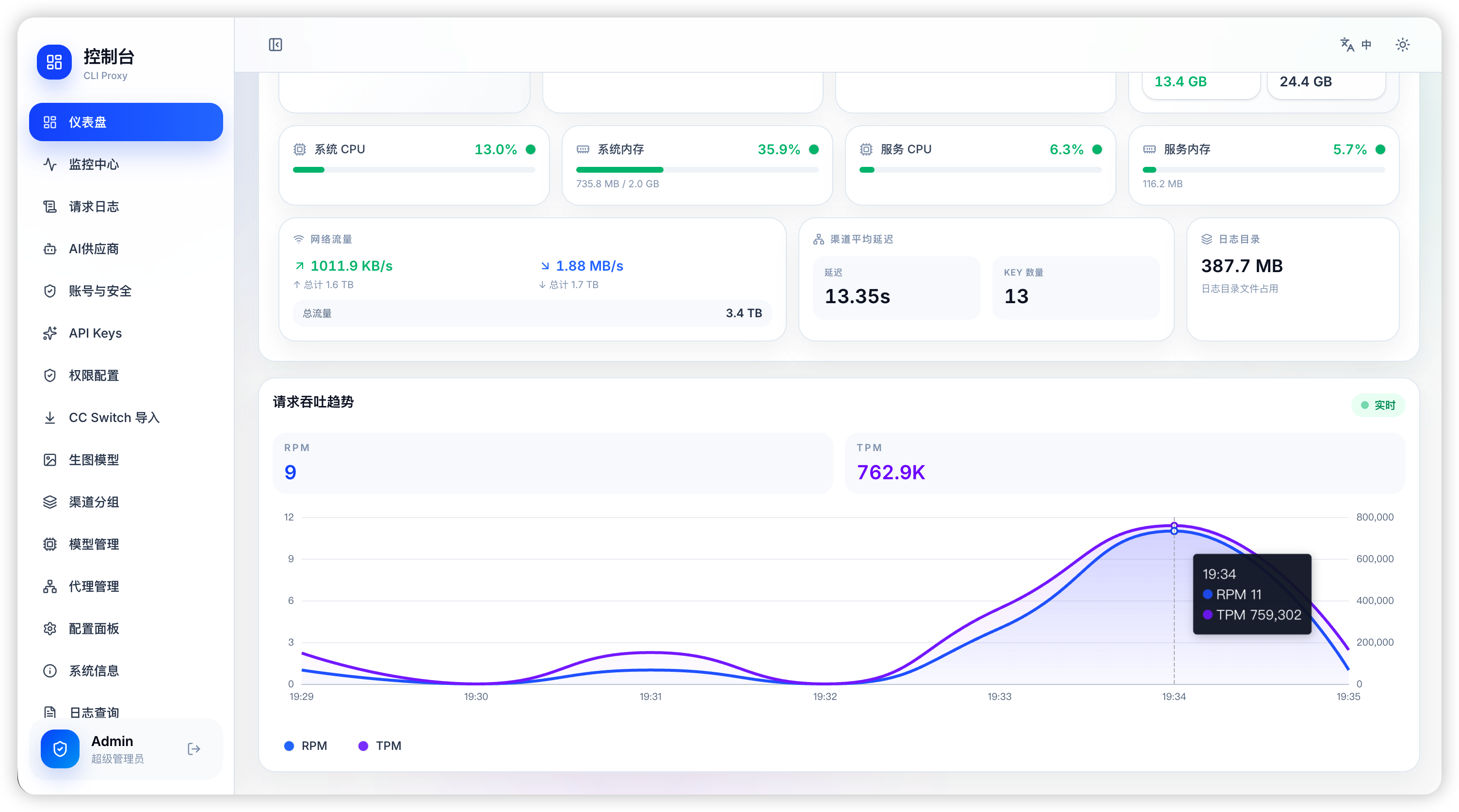Toggle light theme with the sun icon
Image resolution: width=1459 pixels, height=812 pixels.
(x=1402, y=45)
